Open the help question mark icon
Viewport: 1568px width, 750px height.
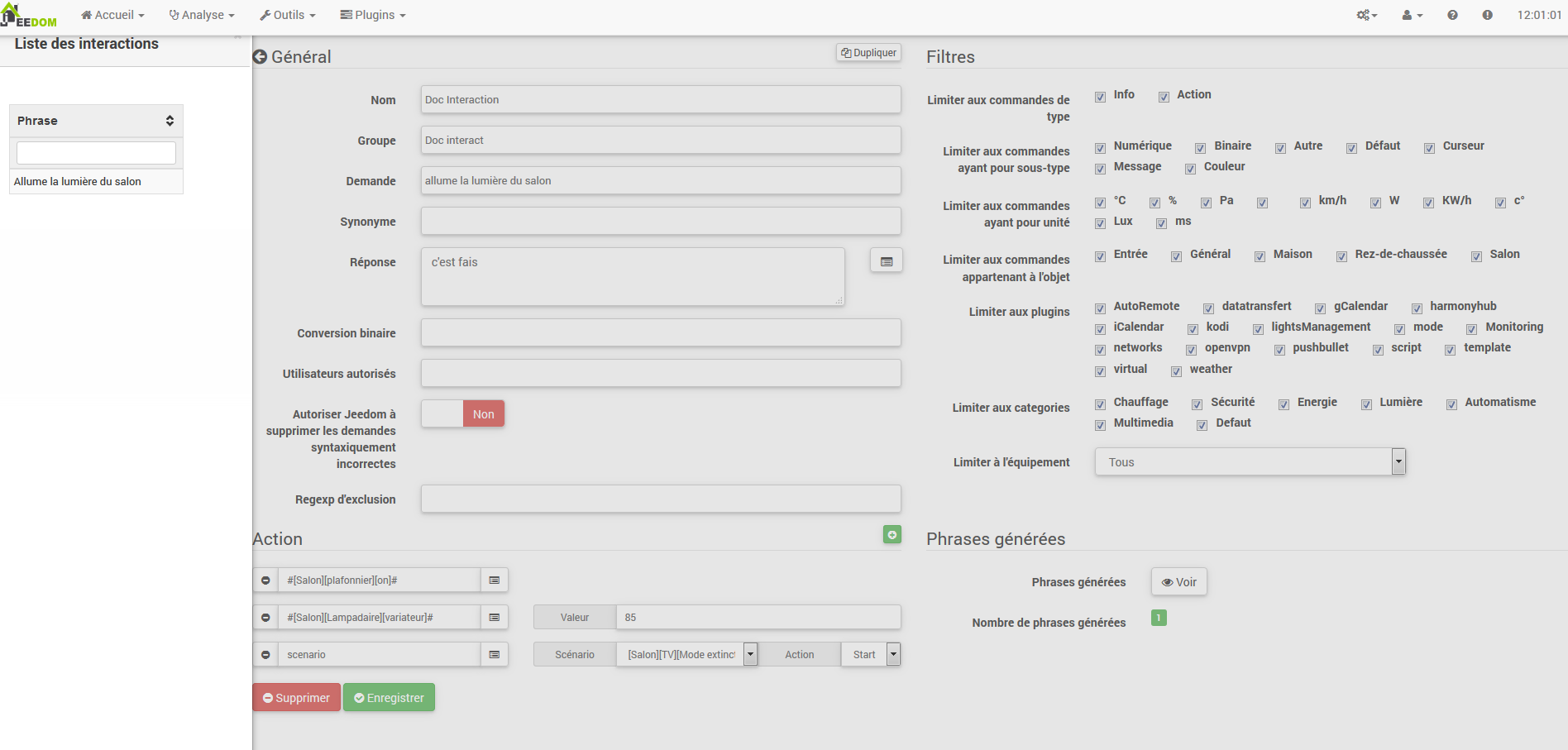click(x=1452, y=15)
